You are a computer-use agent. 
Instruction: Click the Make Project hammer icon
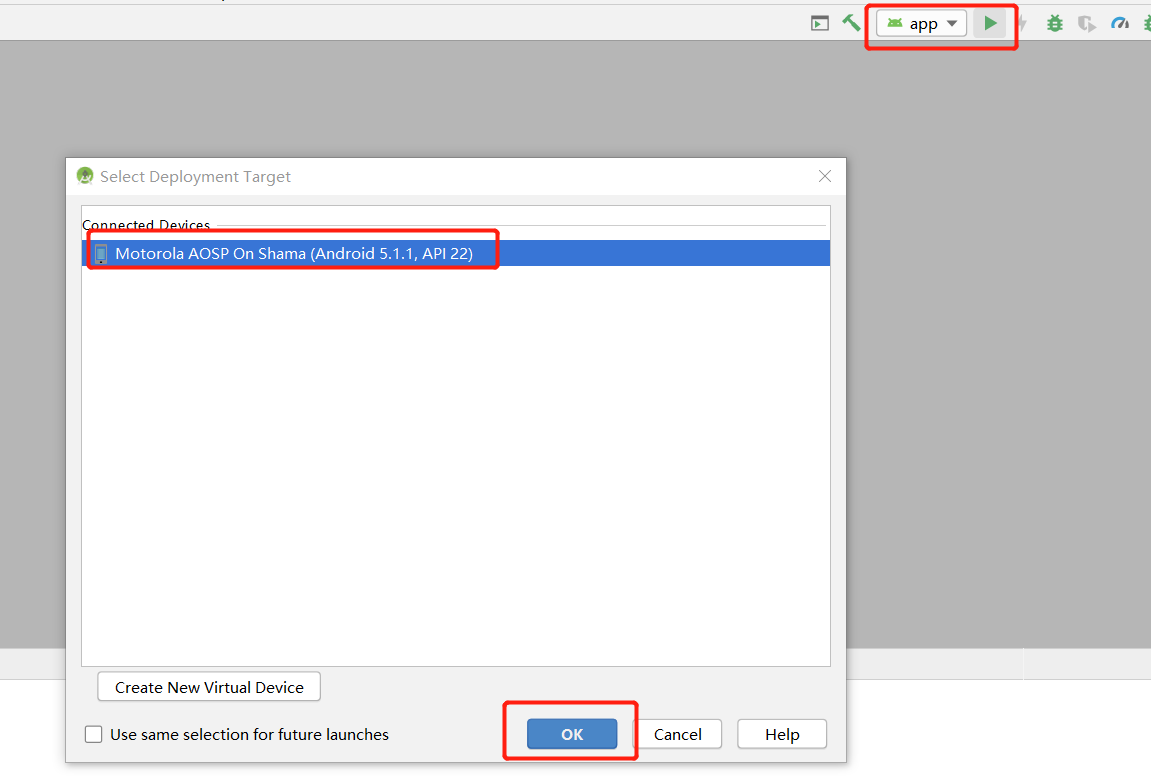click(852, 23)
